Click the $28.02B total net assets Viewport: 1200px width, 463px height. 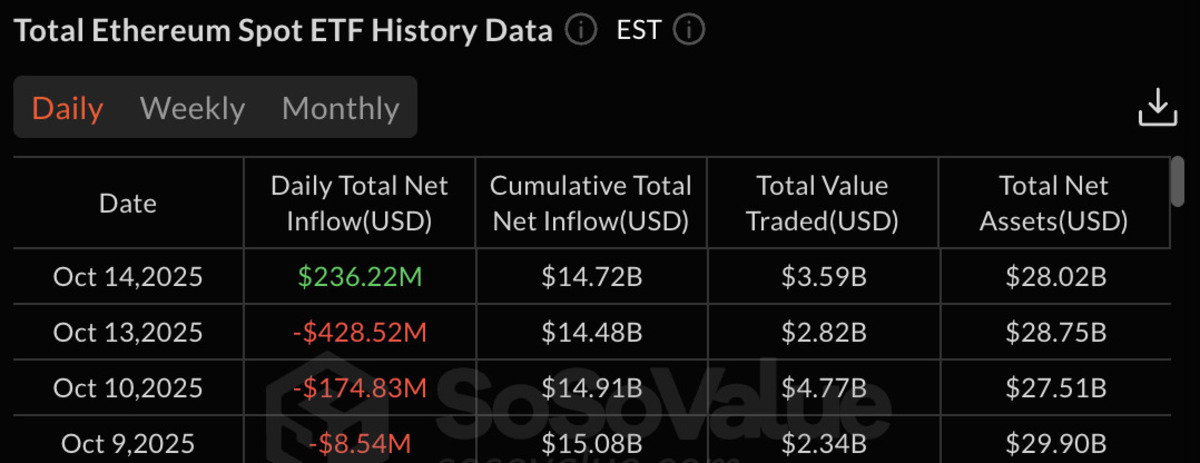click(x=1054, y=277)
